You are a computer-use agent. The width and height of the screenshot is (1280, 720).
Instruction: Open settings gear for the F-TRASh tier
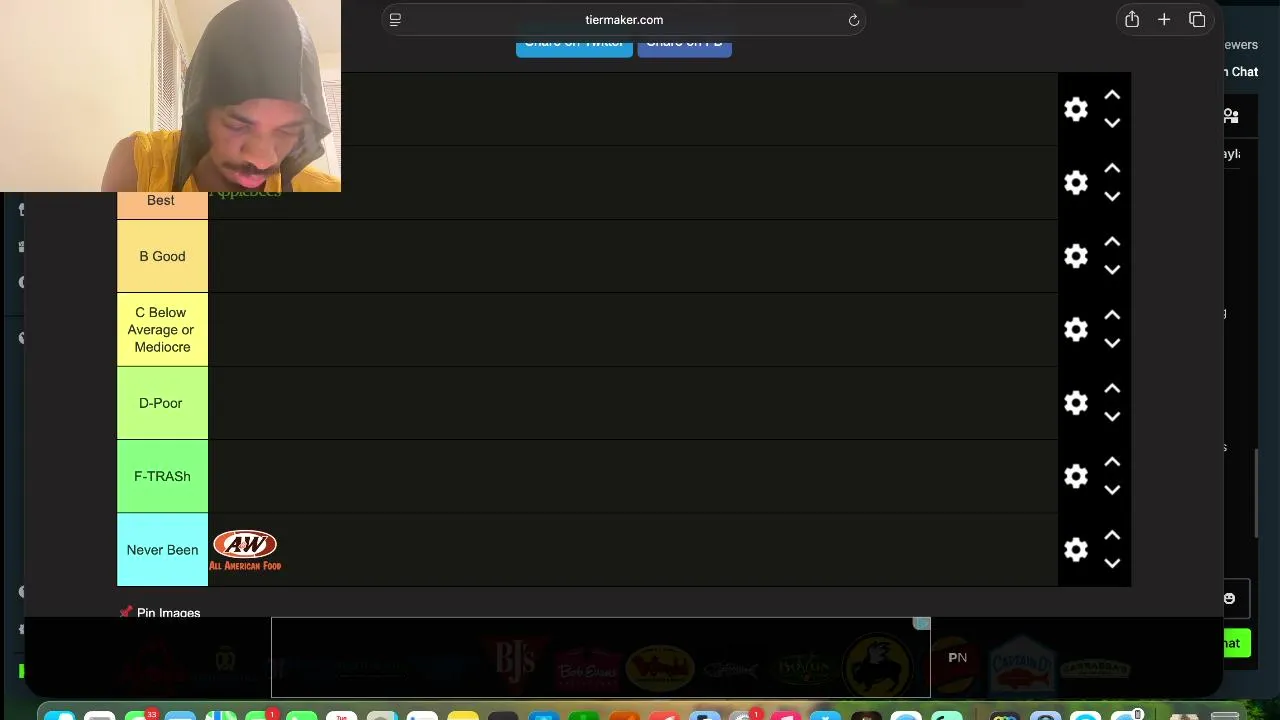tap(1076, 476)
